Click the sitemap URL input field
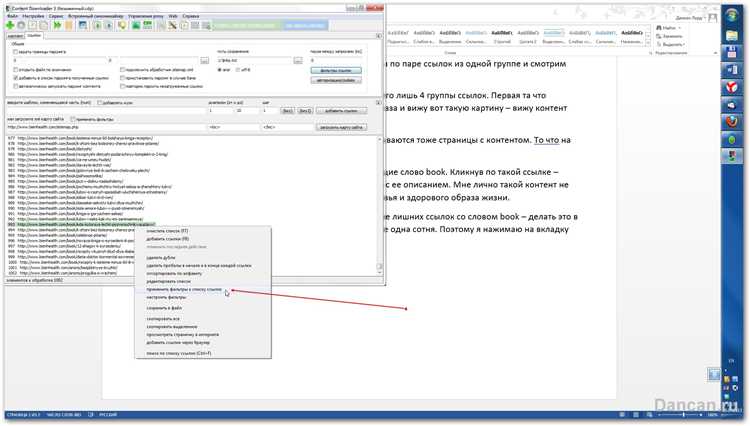 [106, 127]
